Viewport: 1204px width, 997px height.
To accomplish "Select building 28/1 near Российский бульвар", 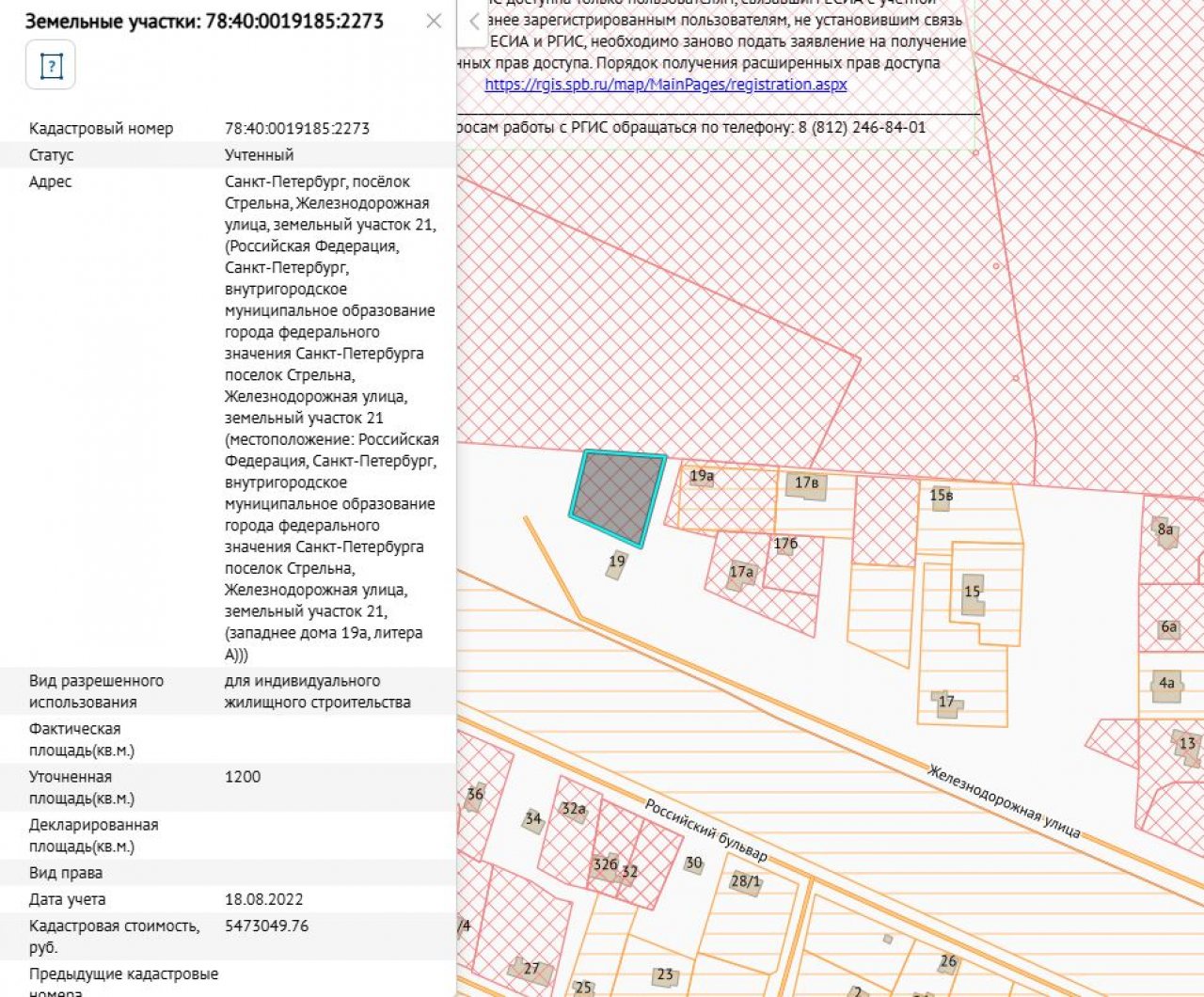I will click(745, 882).
